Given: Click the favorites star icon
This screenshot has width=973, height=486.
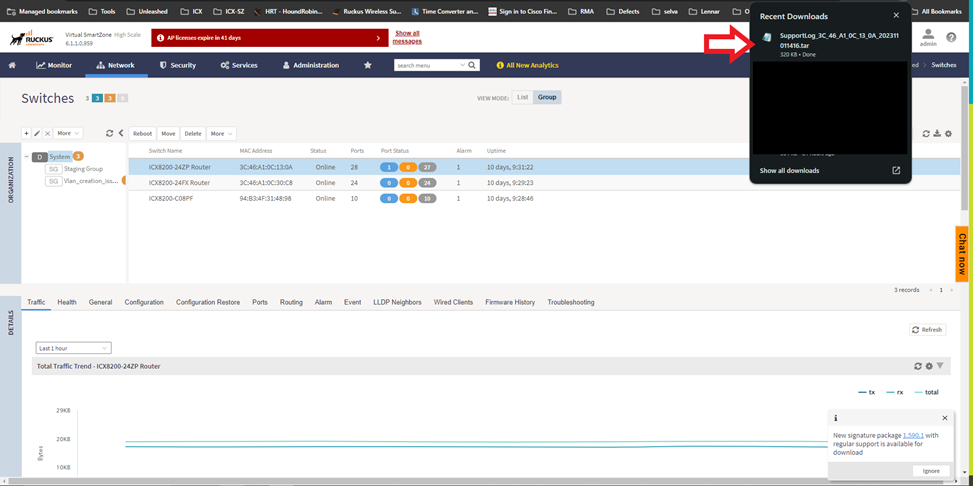Looking at the screenshot, I should point(367,65).
